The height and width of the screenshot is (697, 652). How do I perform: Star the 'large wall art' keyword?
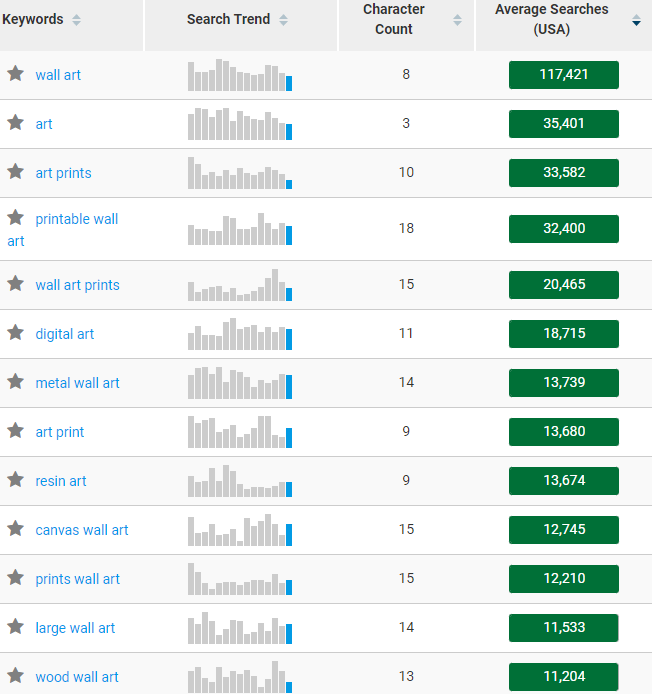pyautogui.click(x=16, y=627)
